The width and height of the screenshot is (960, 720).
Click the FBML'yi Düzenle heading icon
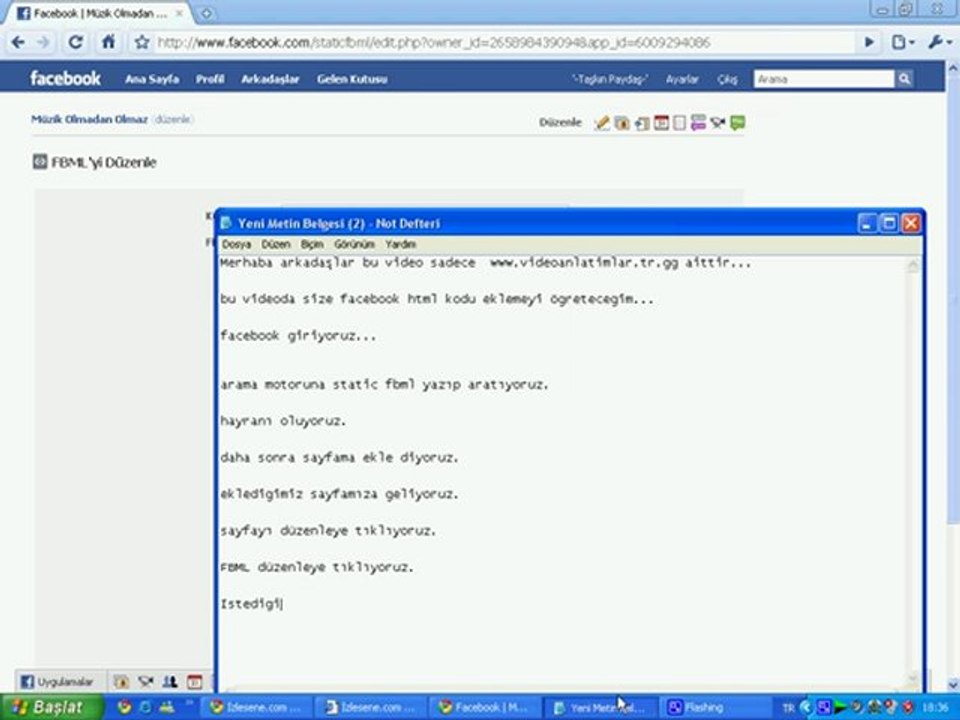click(40, 162)
